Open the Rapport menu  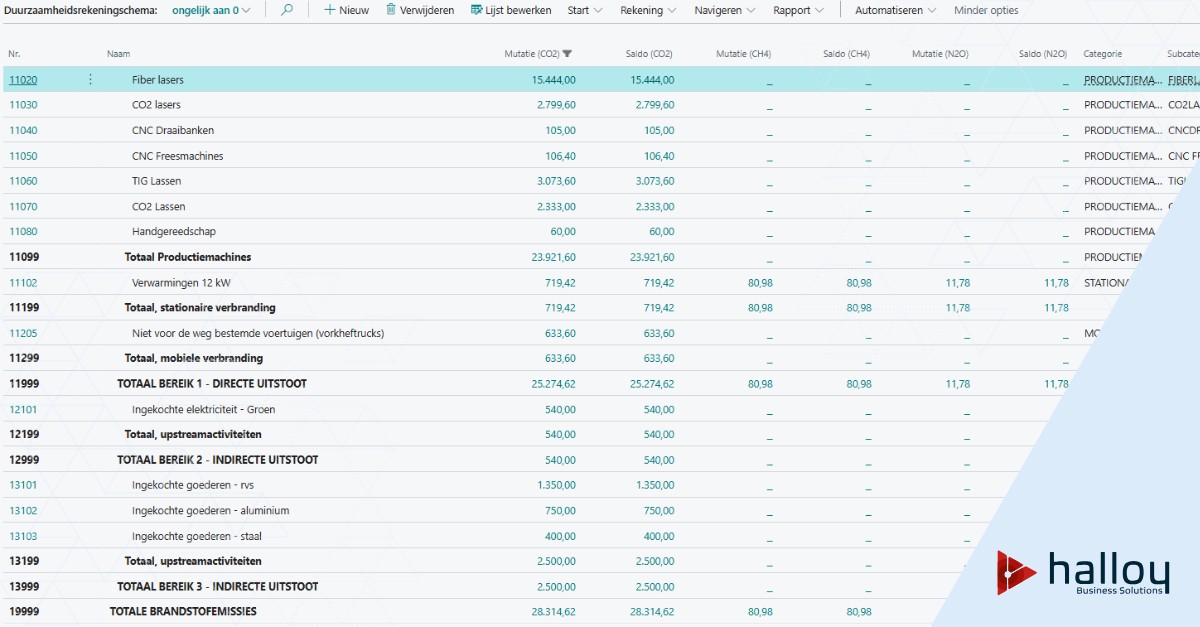coord(798,10)
